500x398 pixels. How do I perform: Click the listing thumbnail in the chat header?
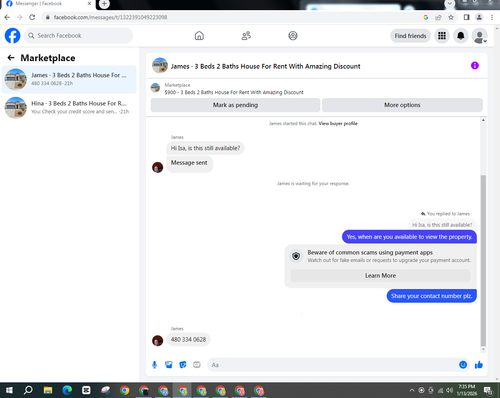160,65
